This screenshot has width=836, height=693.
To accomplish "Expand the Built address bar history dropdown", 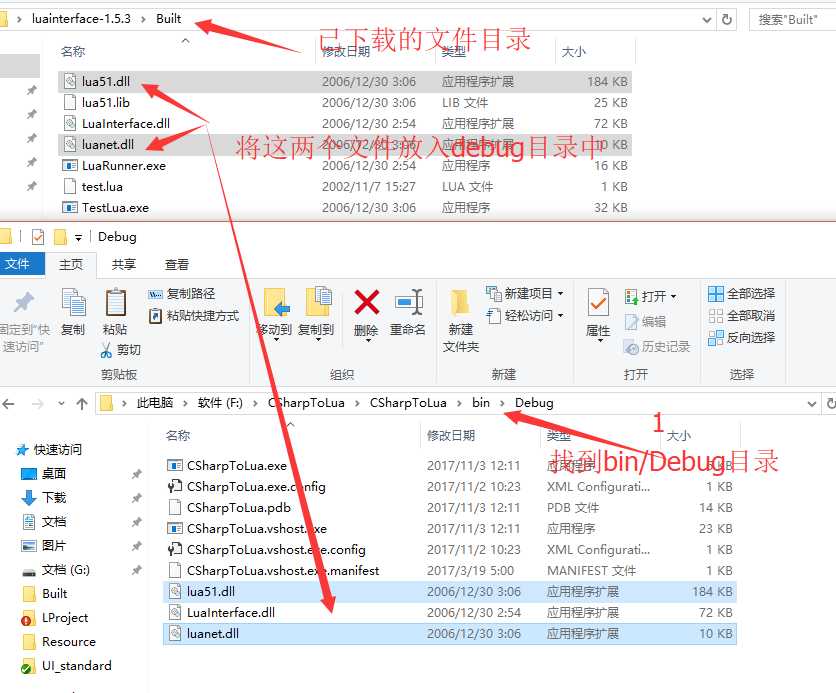I will [x=707, y=20].
